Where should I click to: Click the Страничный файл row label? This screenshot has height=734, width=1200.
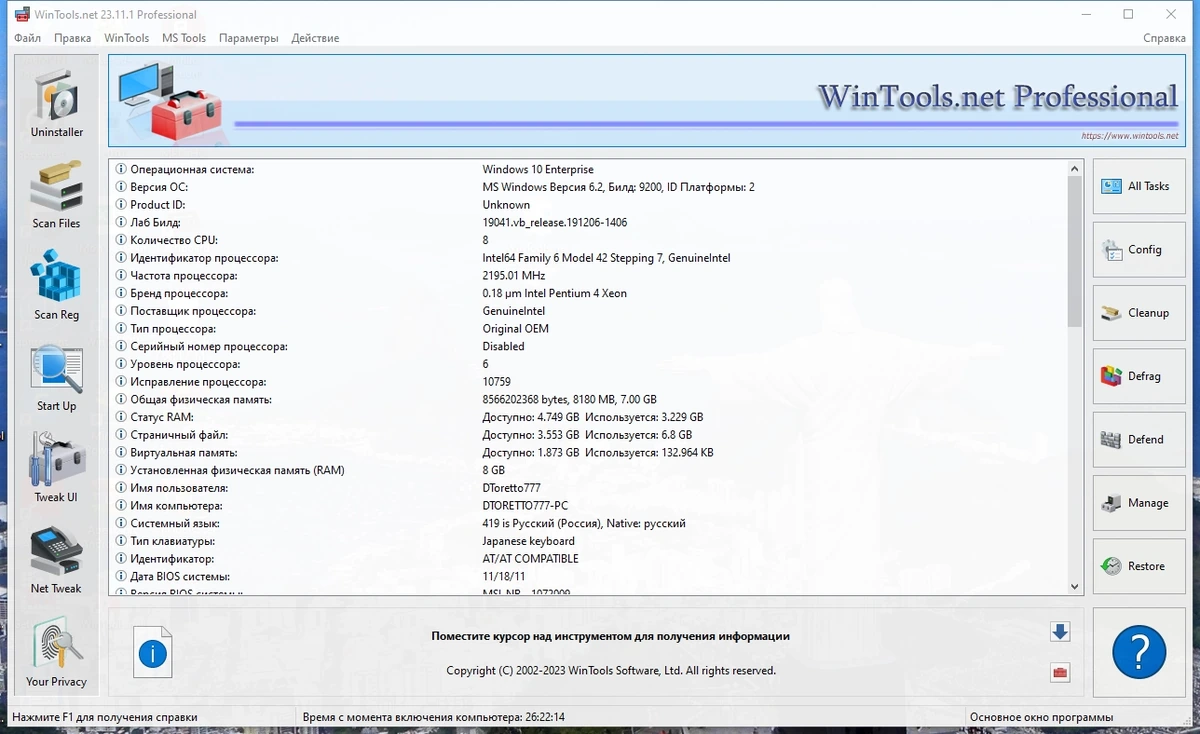point(179,435)
